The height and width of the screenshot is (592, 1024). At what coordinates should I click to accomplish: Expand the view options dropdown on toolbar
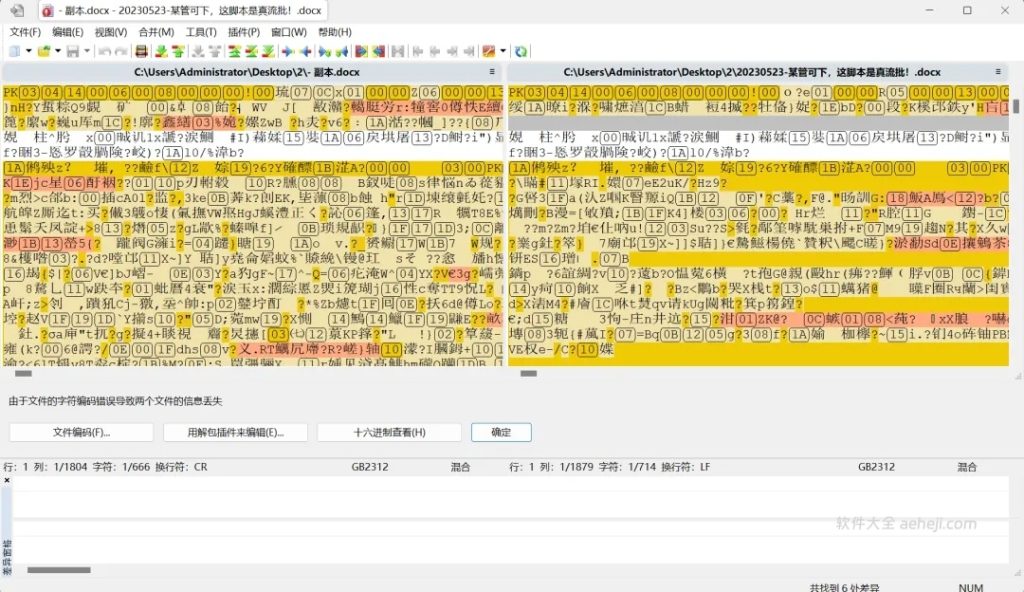coord(502,50)
